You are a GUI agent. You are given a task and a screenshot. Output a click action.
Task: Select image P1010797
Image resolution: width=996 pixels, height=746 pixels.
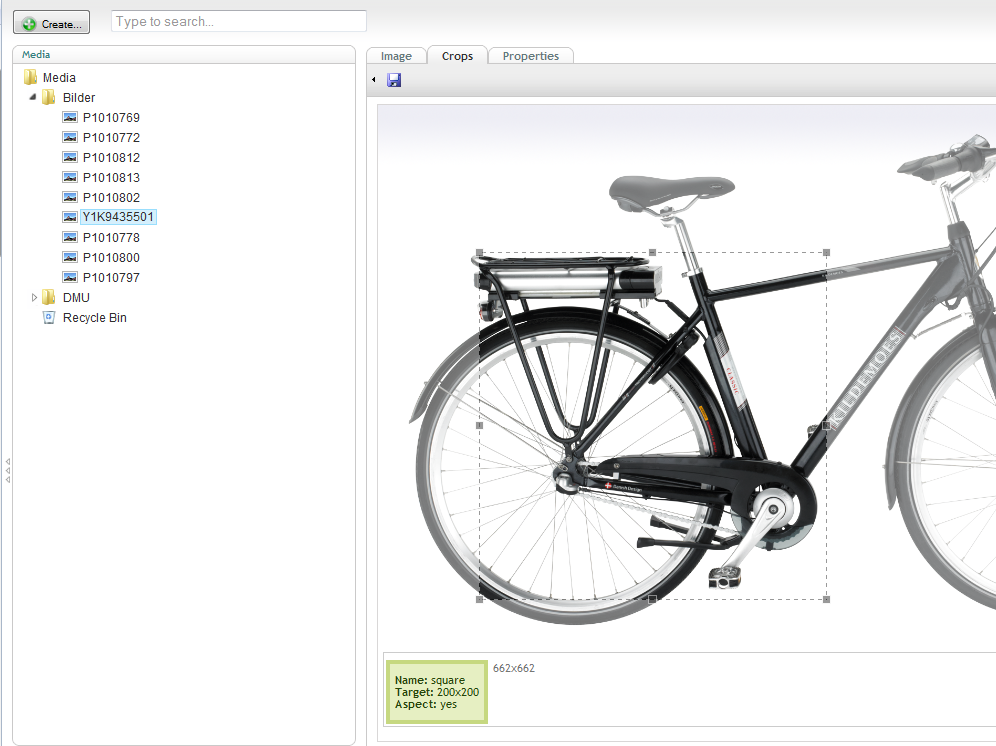111,278
